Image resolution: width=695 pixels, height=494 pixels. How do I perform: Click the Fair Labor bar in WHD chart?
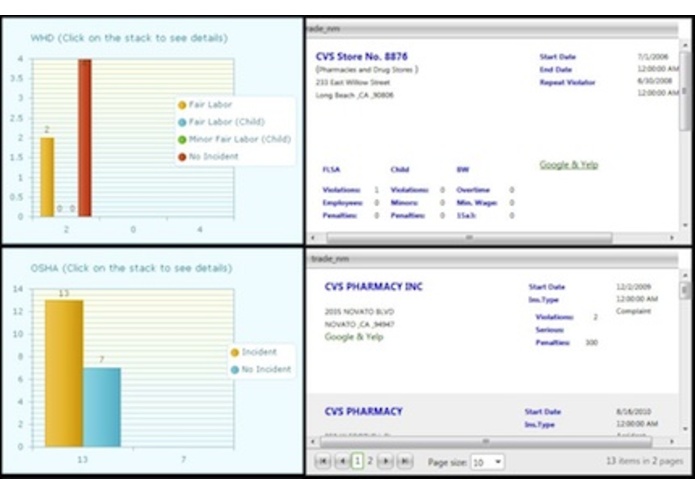[47, 177]
